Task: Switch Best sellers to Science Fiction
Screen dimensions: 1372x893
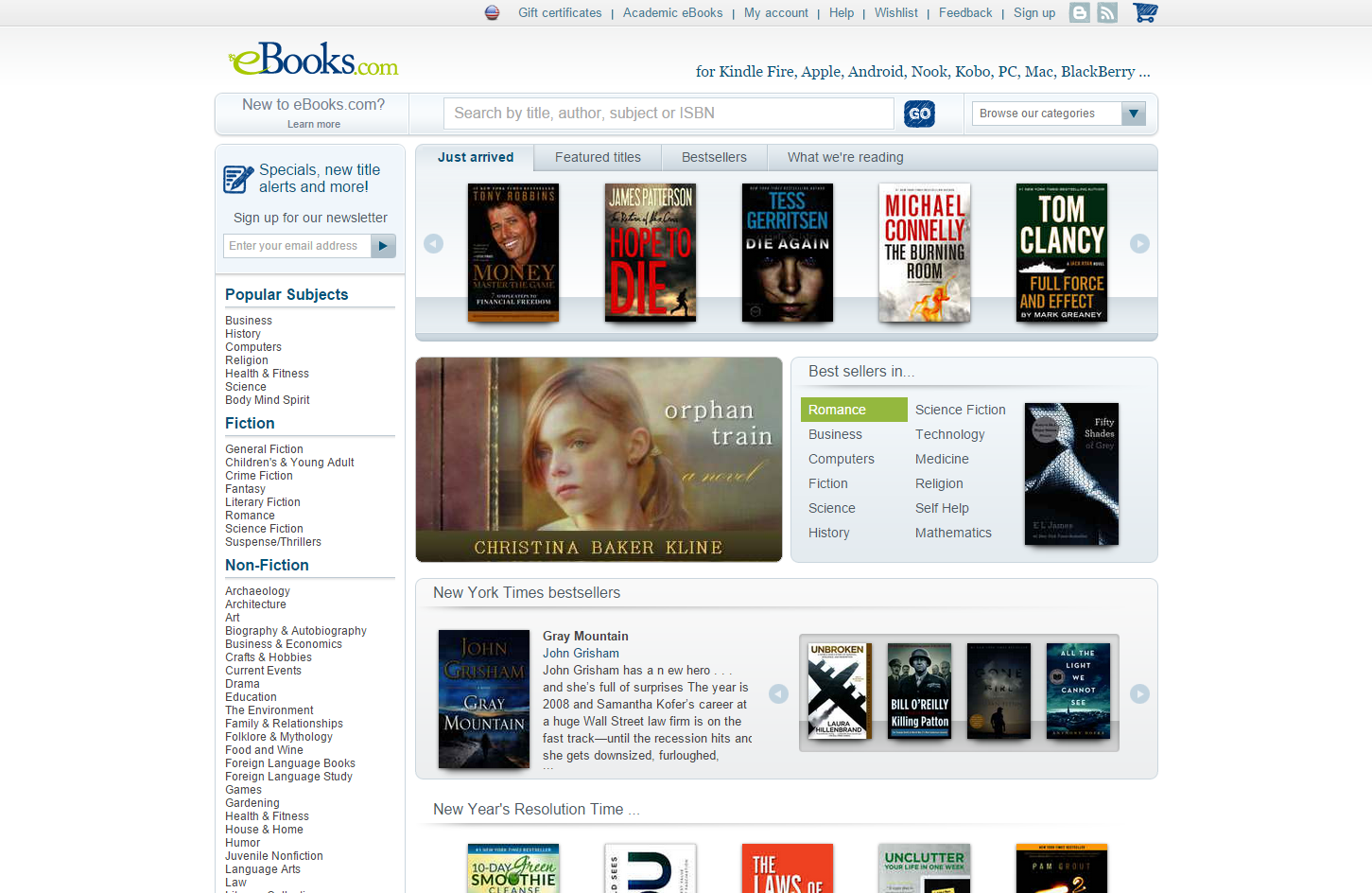Action: click(960, 409)
